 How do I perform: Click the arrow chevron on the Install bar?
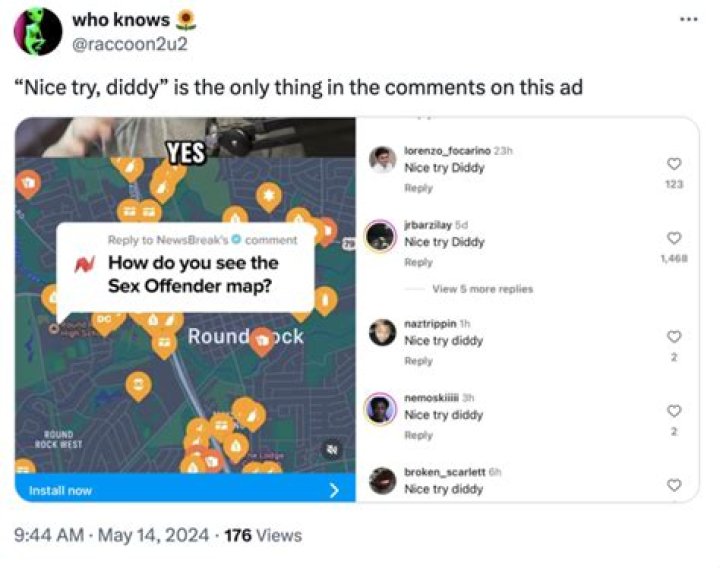tap(335, 490)
